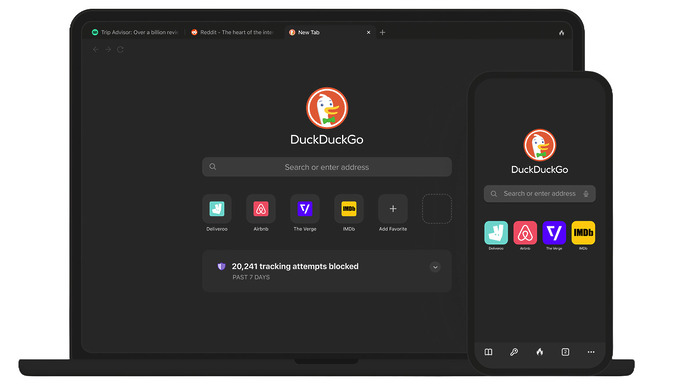Open bookmarks book icon on phone
The height and width of the screenshot is (392, 696).
click(x=488, y=352)
